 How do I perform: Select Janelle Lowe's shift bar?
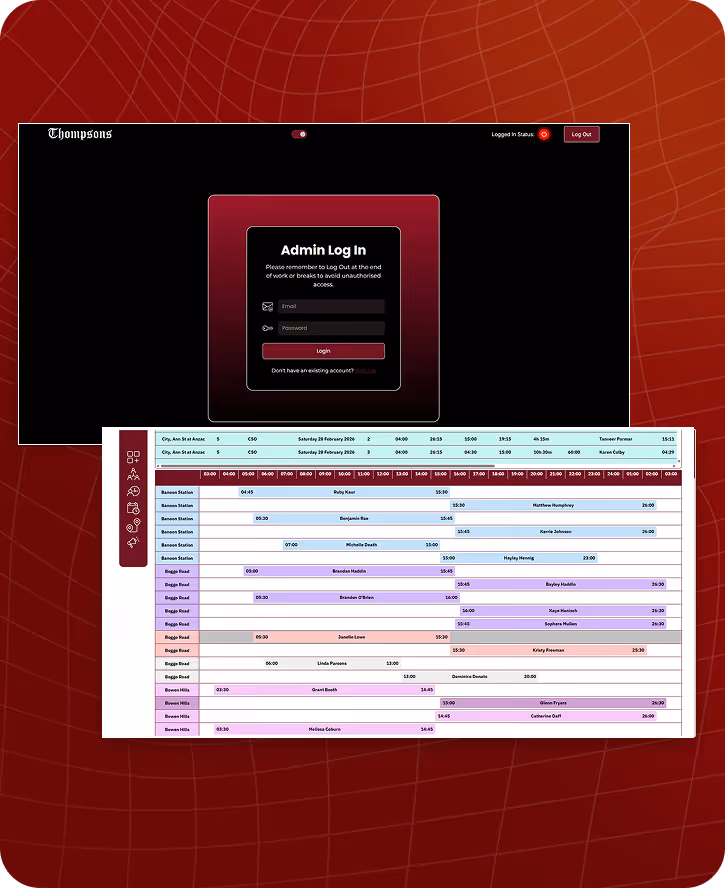tap(352, 637)
